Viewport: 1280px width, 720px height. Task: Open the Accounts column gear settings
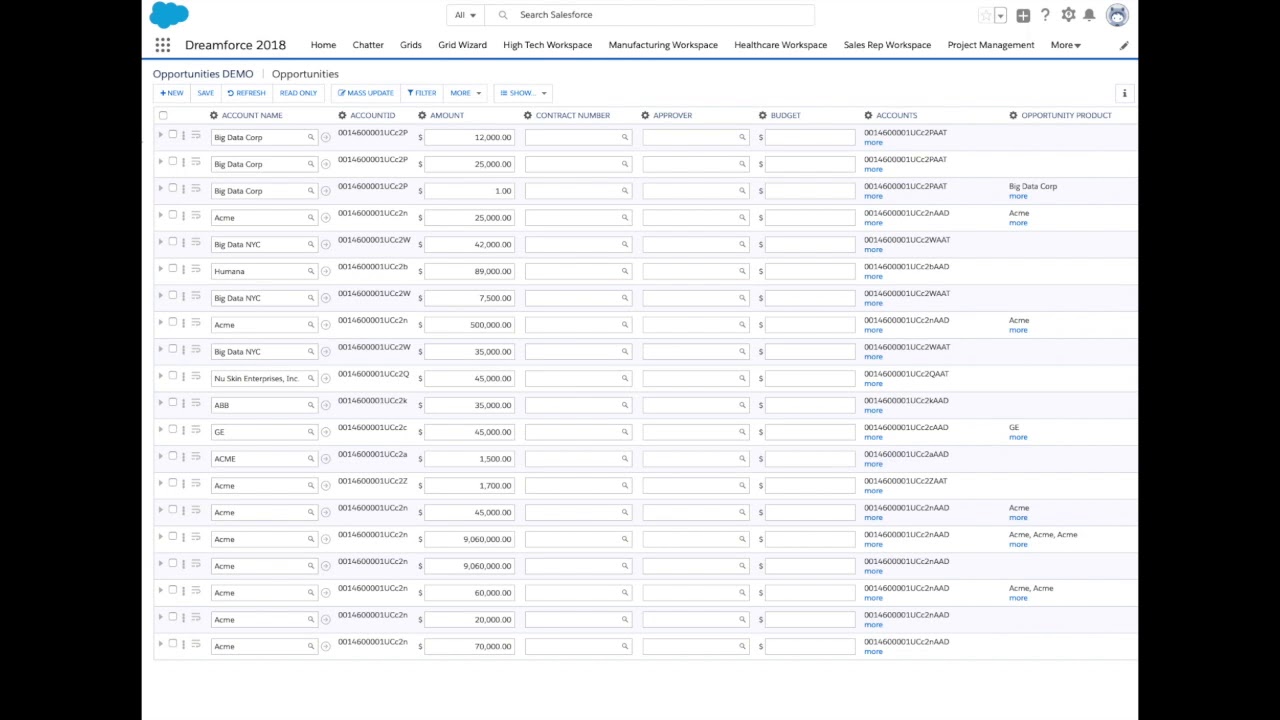point(868,115)
